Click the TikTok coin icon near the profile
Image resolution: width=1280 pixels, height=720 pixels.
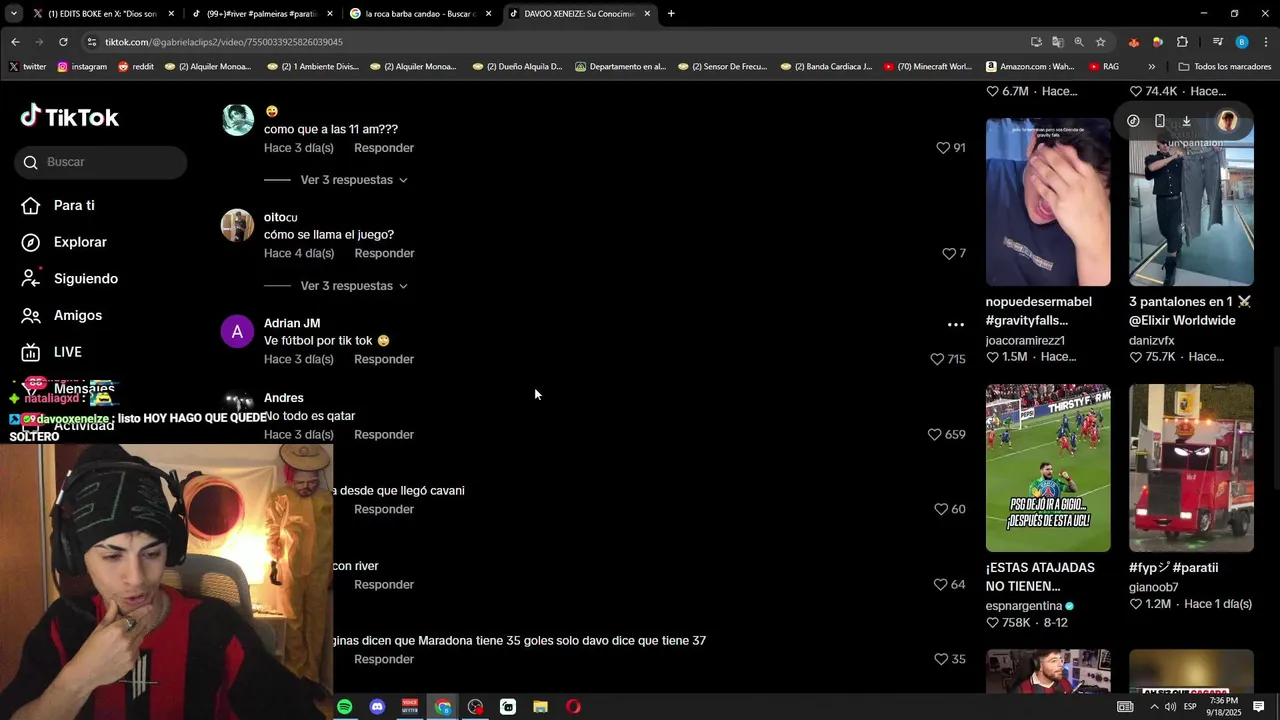(1133, 121)
